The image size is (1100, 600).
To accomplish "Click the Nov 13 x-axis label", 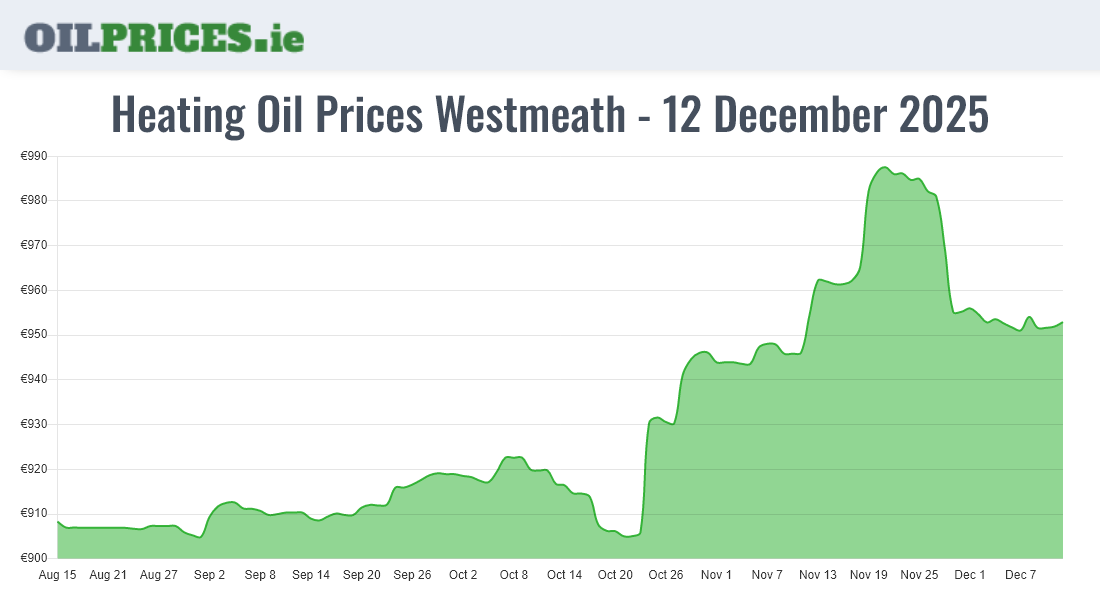I will pos(818,575).
